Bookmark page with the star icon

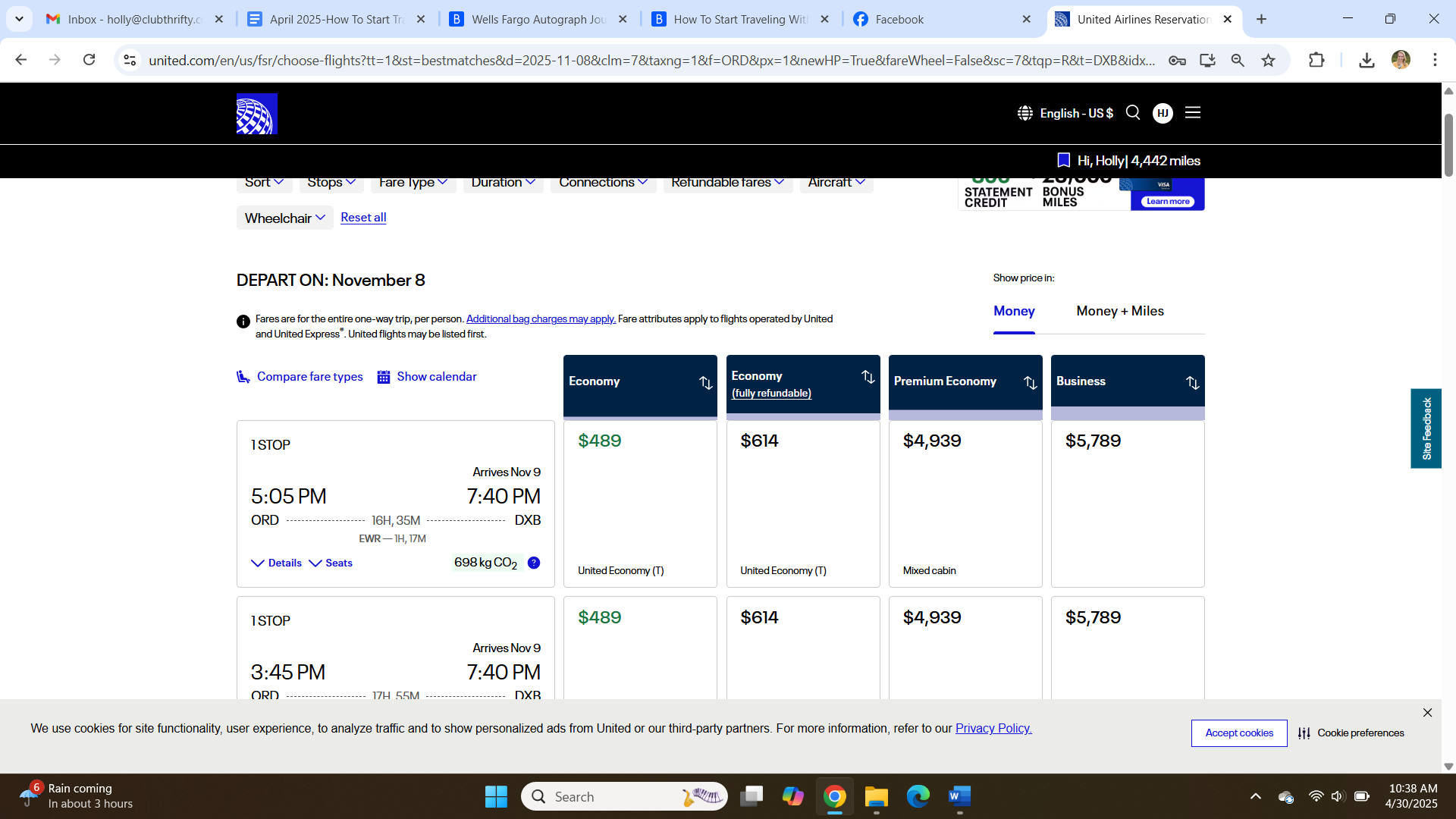1268,60
